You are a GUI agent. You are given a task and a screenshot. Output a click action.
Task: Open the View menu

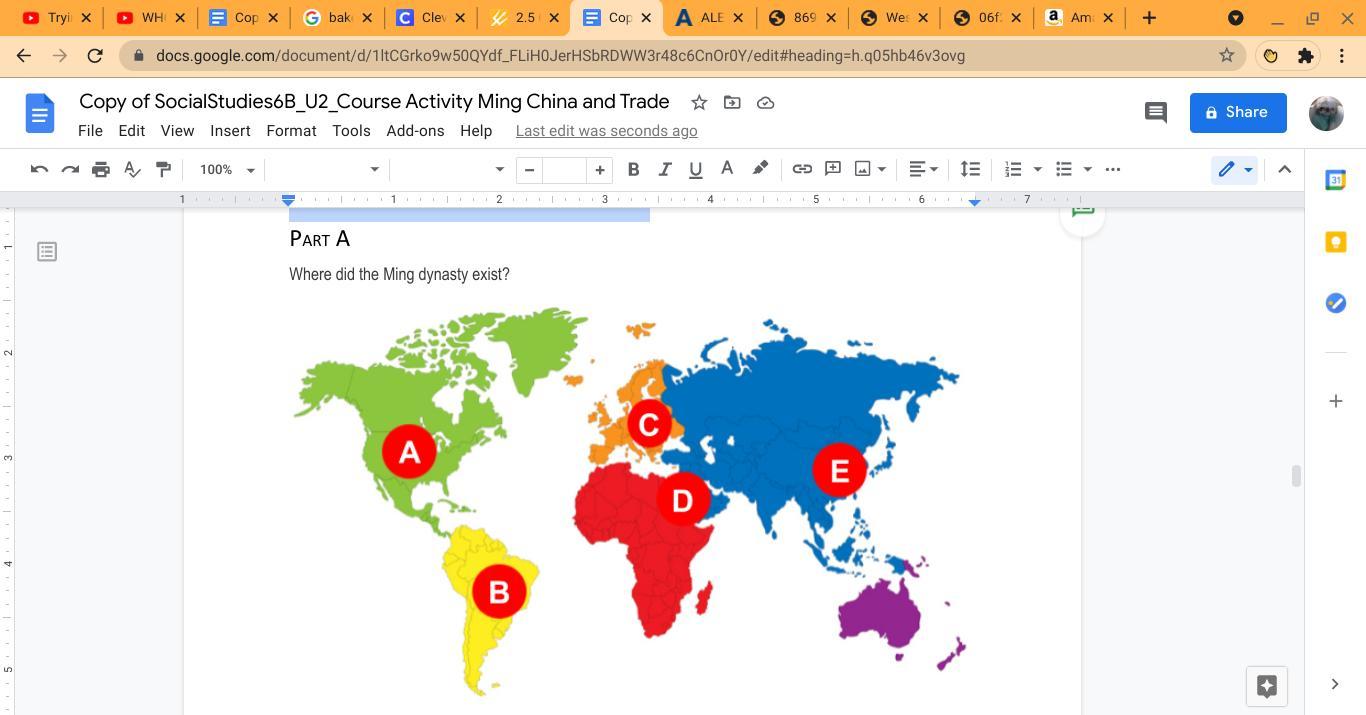tap(177, 131)
